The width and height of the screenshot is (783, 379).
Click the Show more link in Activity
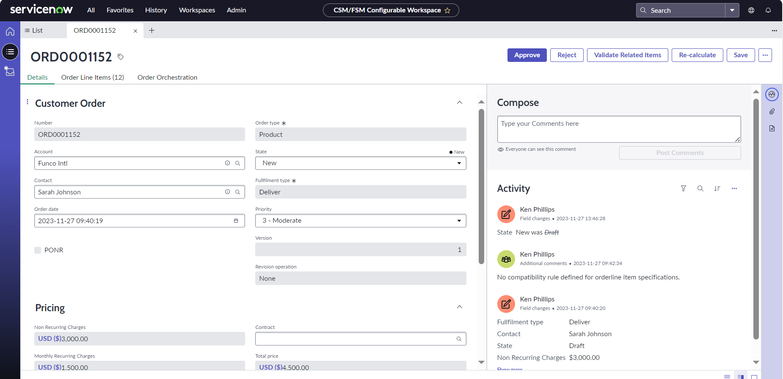pos(509,370)
